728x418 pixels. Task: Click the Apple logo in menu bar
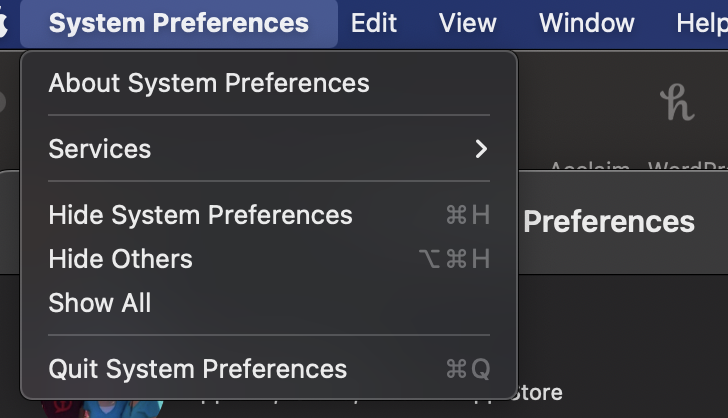(x=3, y=22)
